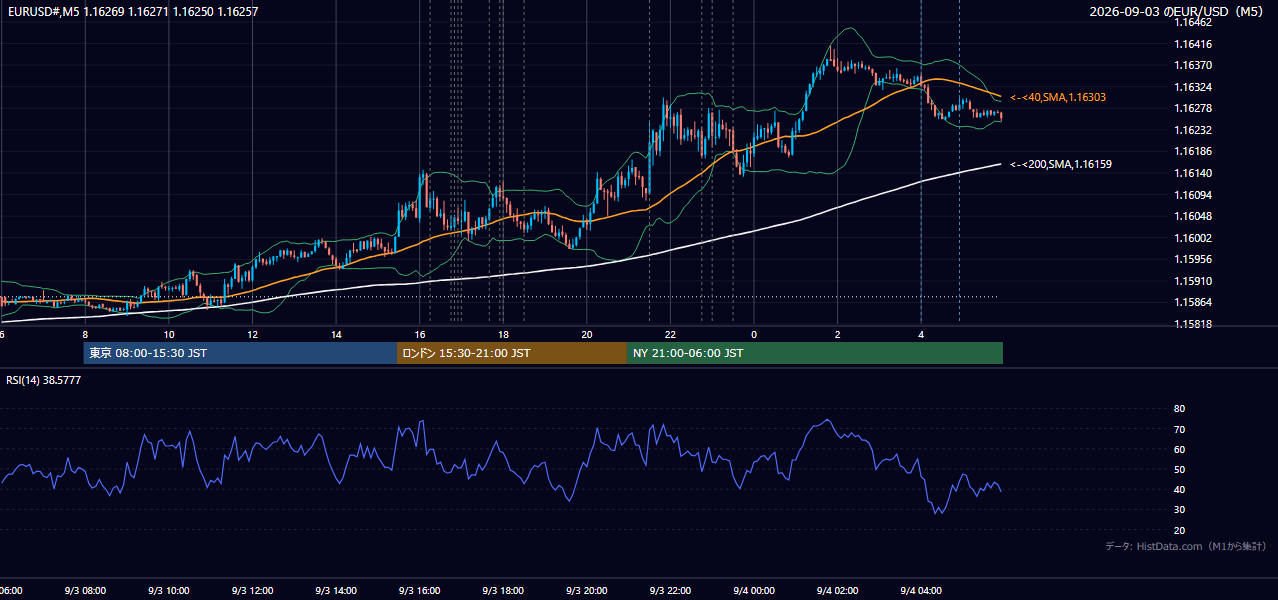Click price scale value 1.15910
Image resolution: width=1278 pixels, height=600 pixels.
tap(1194, 281)
